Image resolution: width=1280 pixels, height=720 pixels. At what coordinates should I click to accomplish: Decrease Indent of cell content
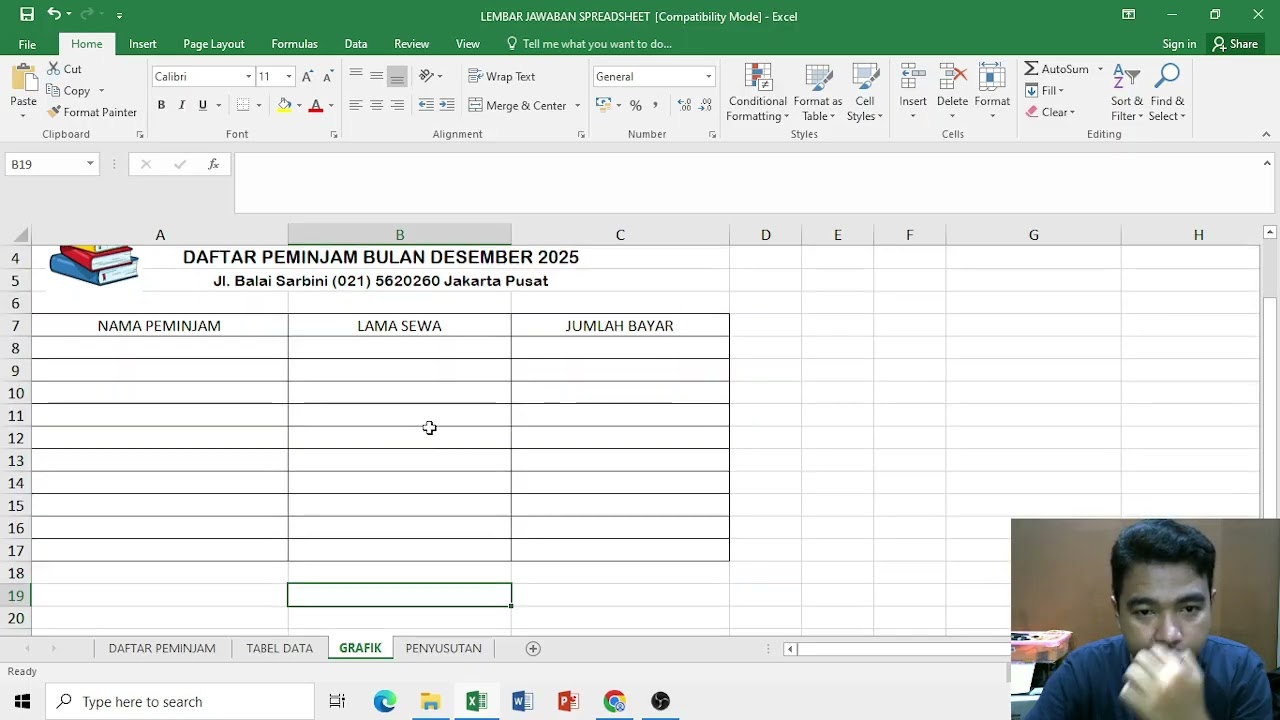pyautogui.click(x=426, y=105)
